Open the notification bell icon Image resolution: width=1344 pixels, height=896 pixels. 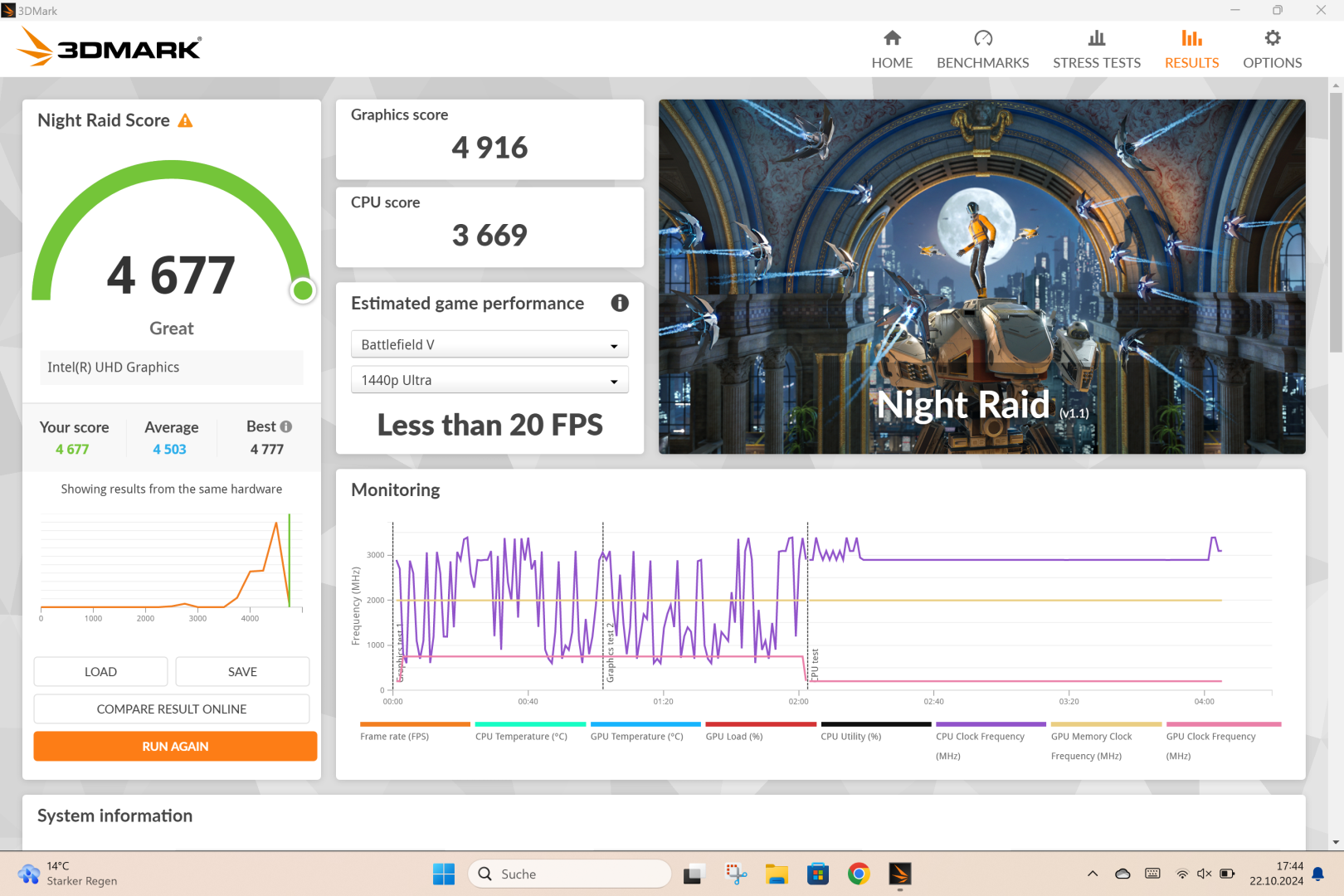(1317, 874)
